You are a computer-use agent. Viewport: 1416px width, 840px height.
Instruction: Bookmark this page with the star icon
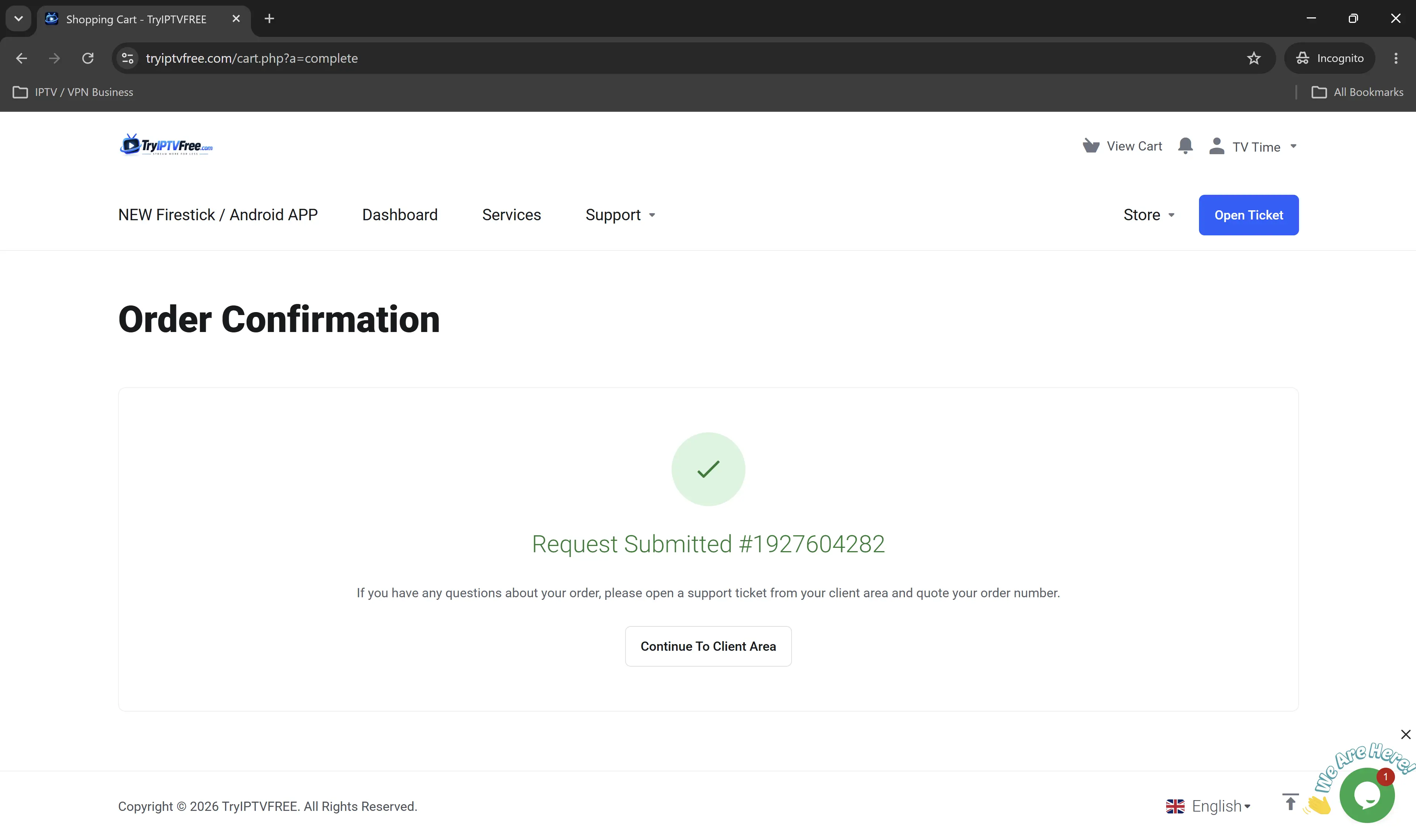1254,58
